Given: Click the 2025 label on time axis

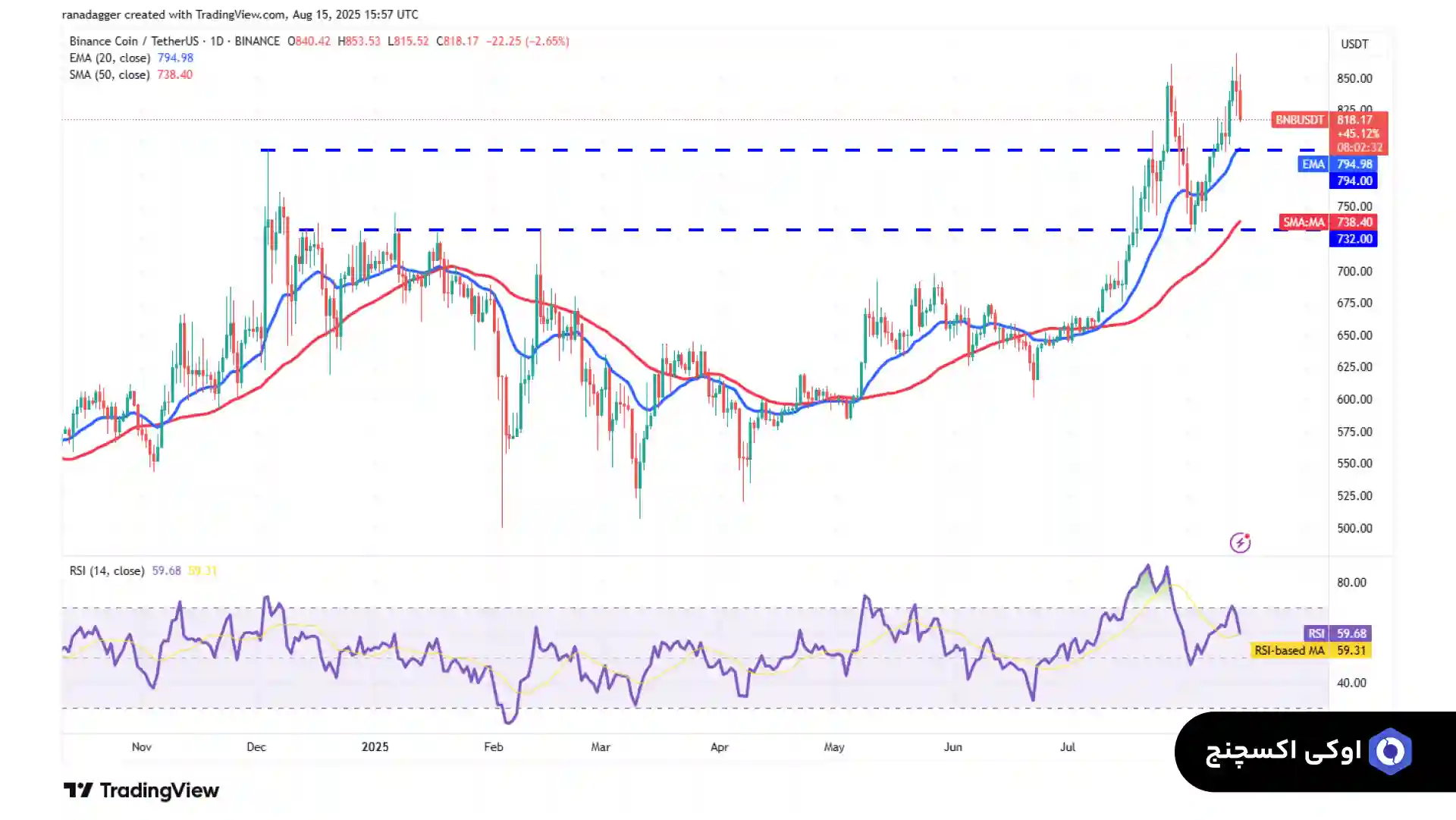Looking at the screenshot, I should [x=375, y=747].
